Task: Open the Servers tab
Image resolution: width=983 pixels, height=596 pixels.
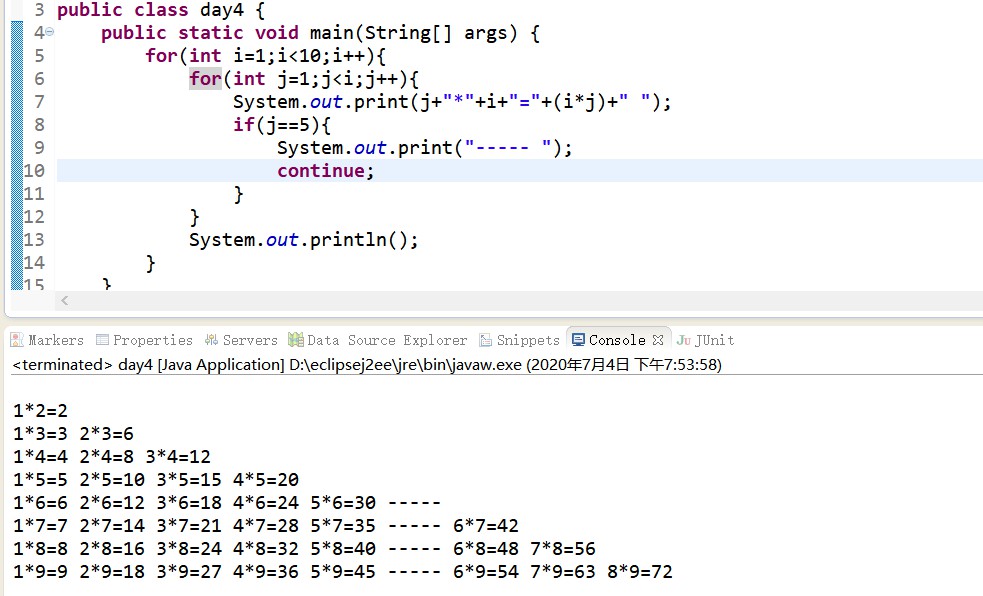Action: click(x=241, y=340)
